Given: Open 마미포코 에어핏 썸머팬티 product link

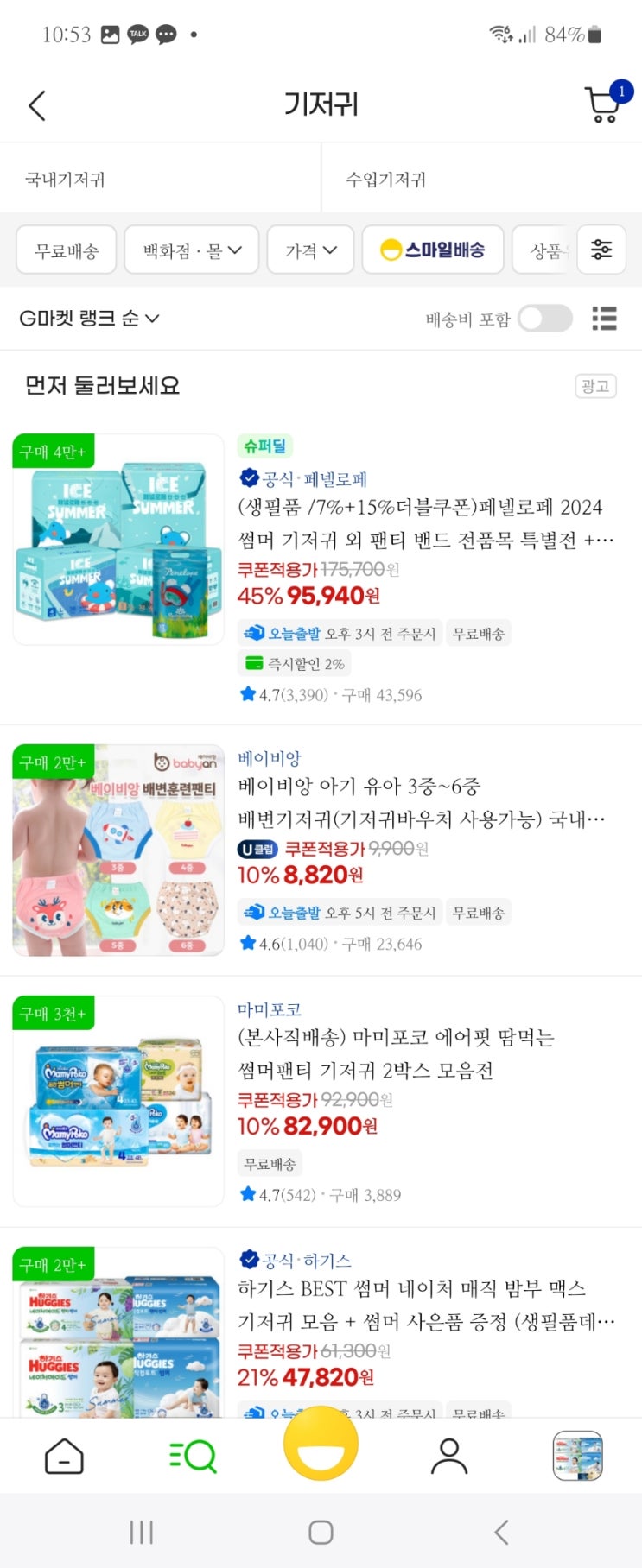Looking at the screenshot, I should coord(396,1053).
